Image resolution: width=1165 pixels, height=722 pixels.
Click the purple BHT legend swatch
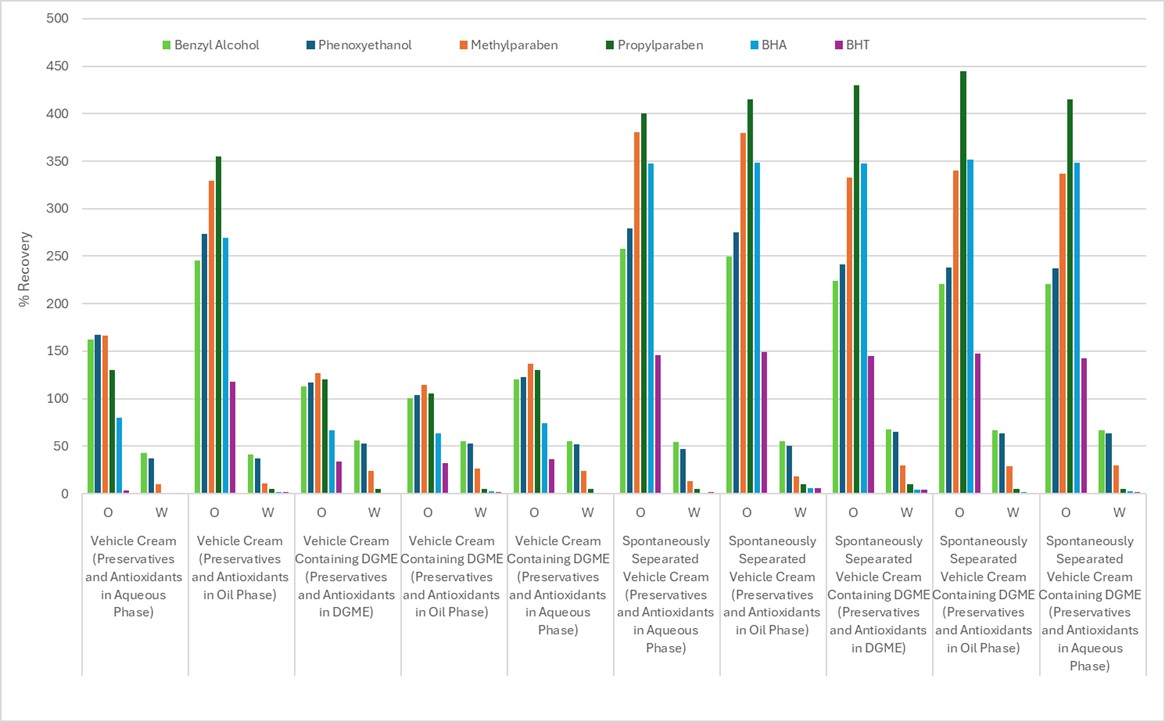pos(838,45)
